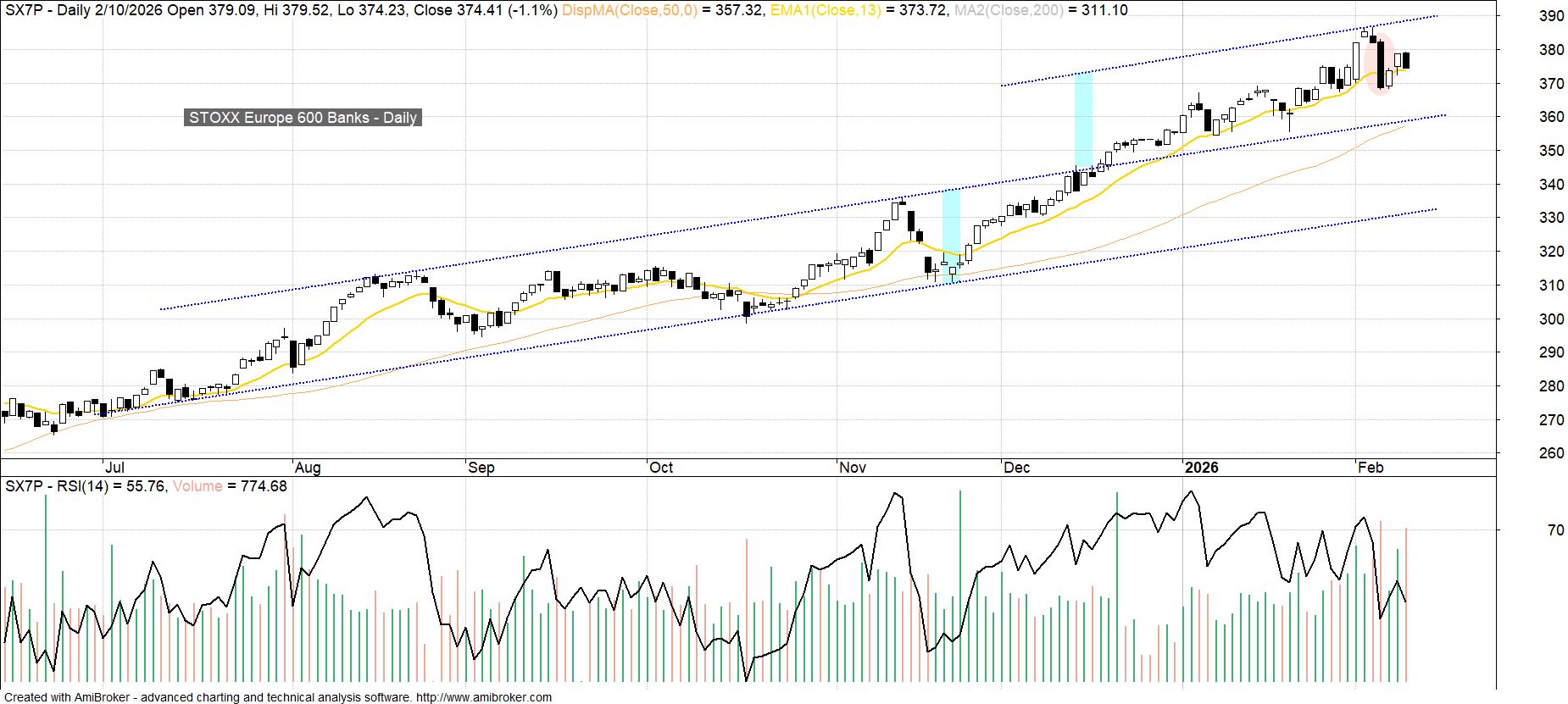
Task: Select the MA2(Close,200) indicator label
Action: (x=1009, y=10)
